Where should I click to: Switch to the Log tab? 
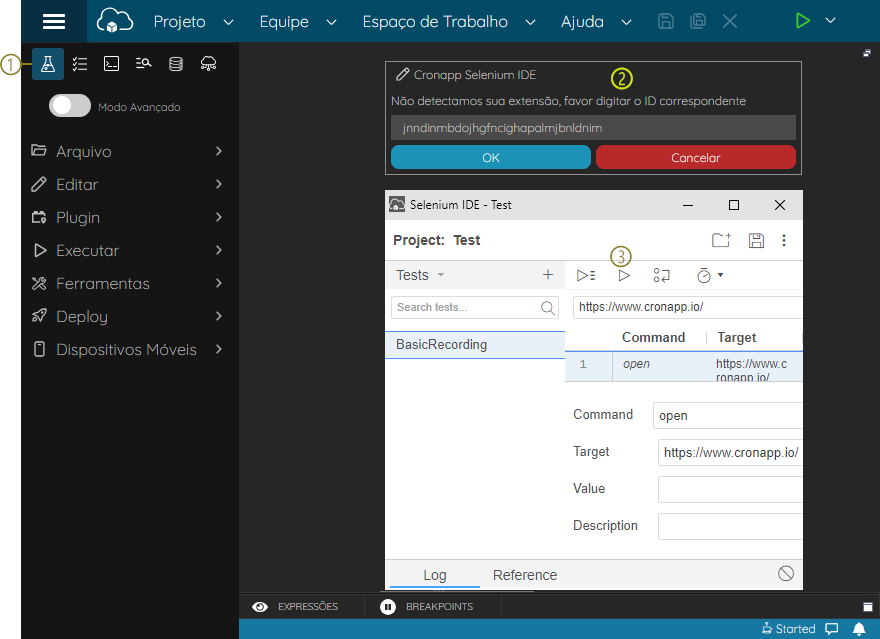coord(435,575)
